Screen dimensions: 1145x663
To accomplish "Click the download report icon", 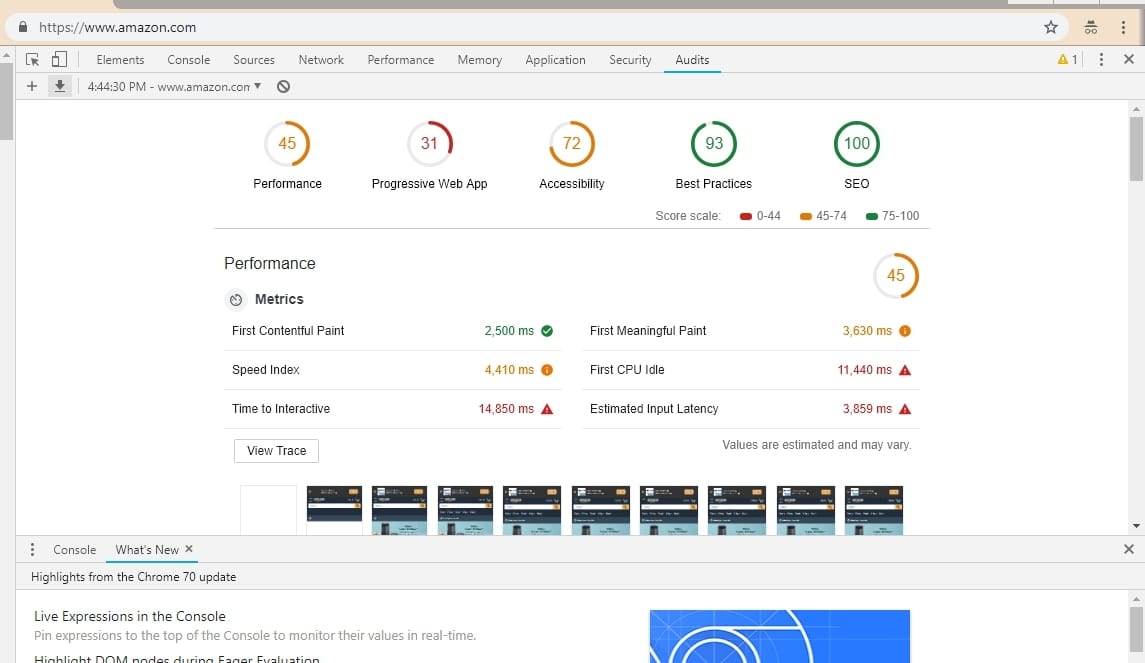I will pos(59,86).
